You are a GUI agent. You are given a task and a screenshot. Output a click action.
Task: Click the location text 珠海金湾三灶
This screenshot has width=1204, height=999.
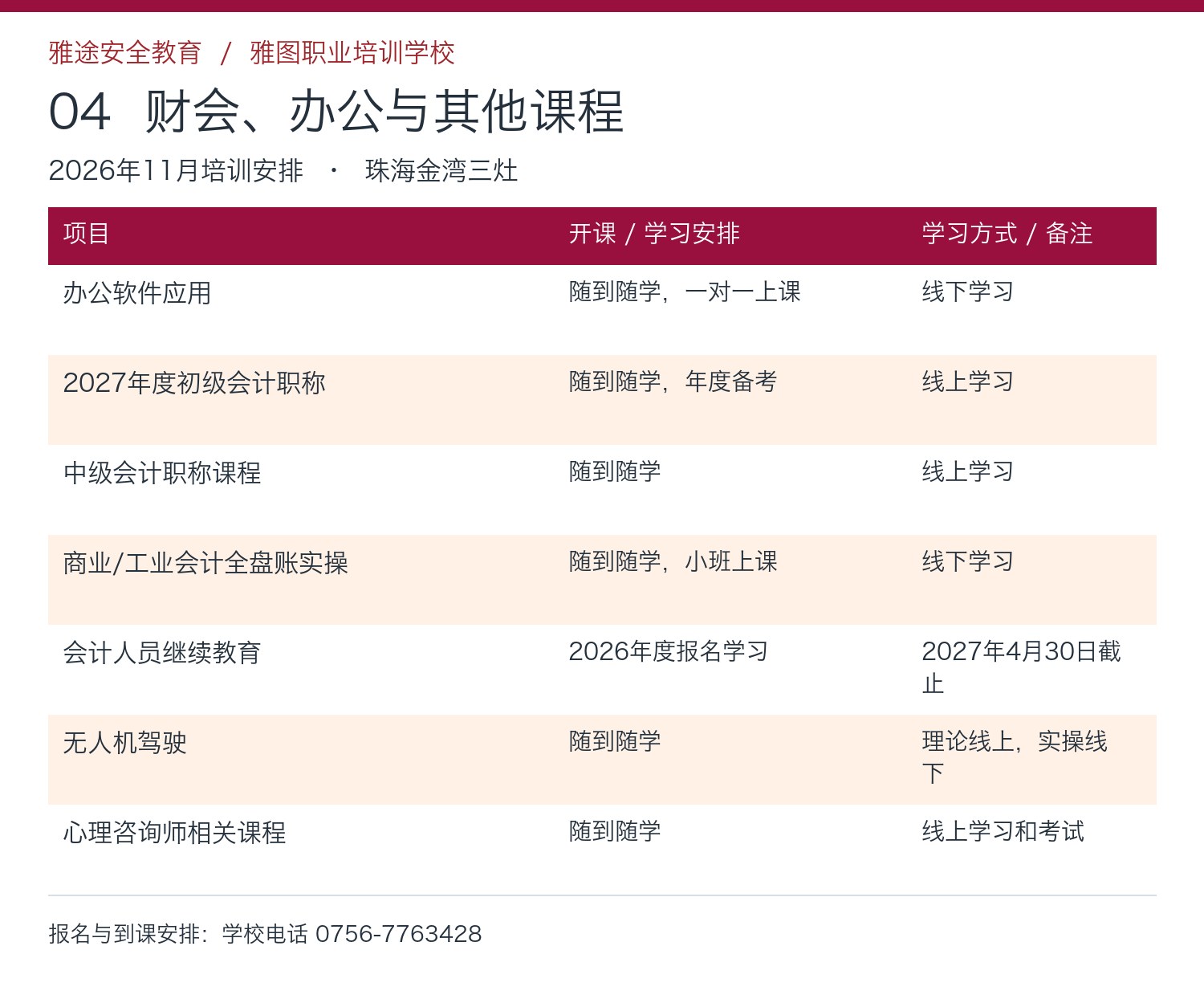[x=441, y=170]
